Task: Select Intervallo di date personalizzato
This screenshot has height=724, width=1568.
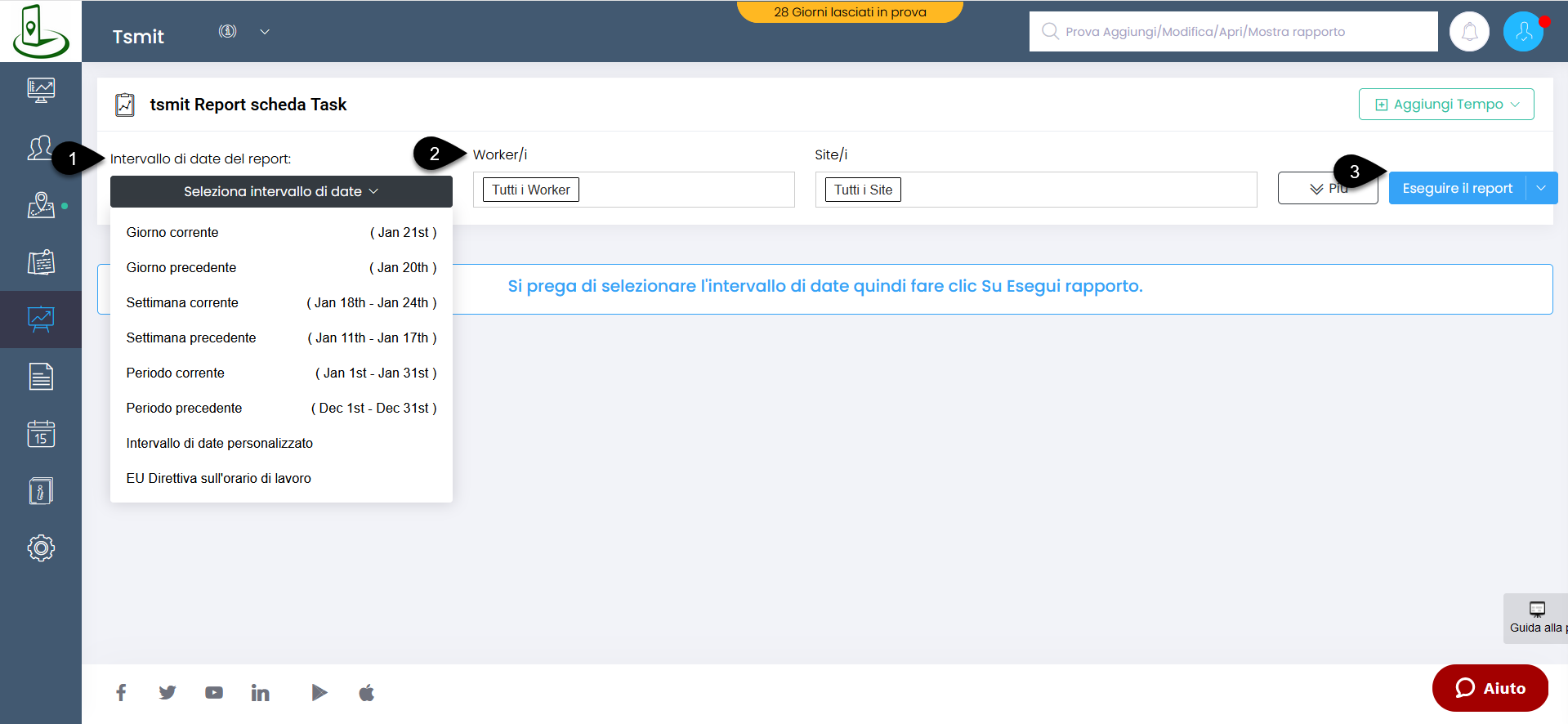Action: (220, 443)
